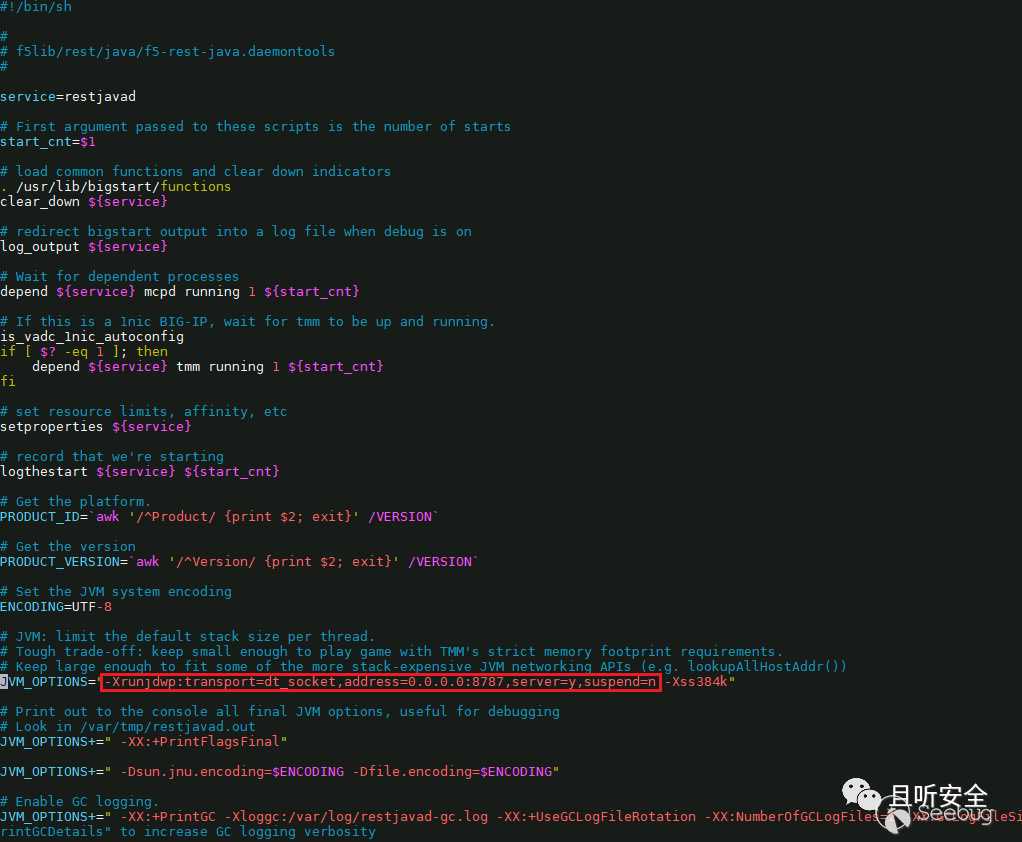Screen dimensions: 1022x842
Task: Click the ENCODING=UTF-8 line
Action: 56,607
